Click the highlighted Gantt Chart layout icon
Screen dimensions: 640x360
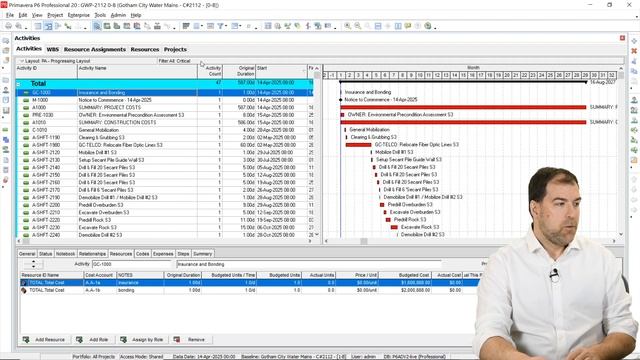click(x=48, y=26)
